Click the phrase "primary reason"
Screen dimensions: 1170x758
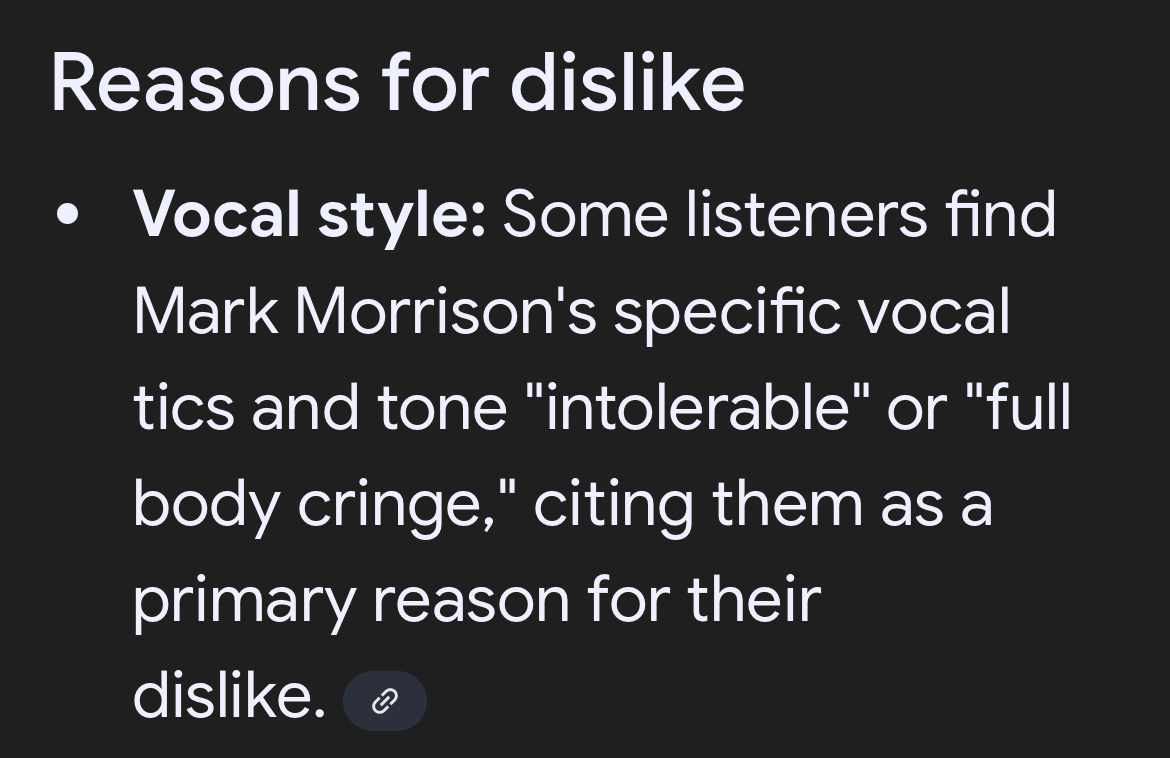coord(351,600)
